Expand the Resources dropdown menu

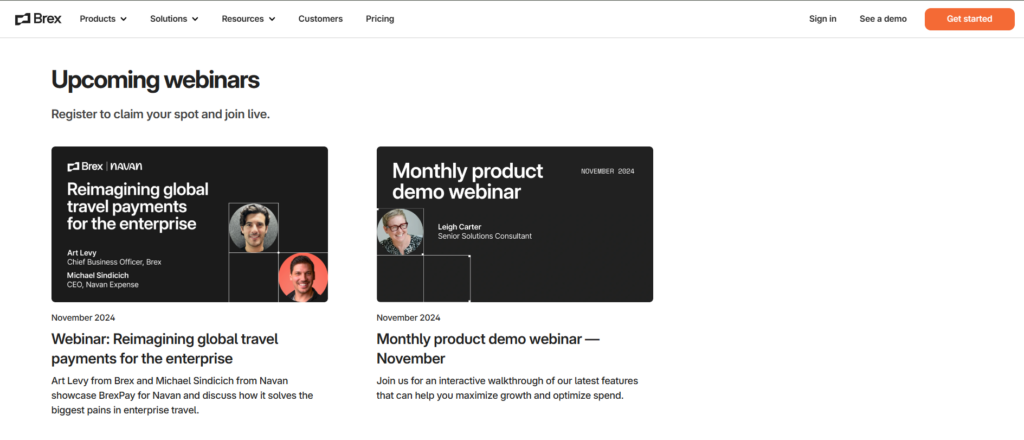(248, 19)
